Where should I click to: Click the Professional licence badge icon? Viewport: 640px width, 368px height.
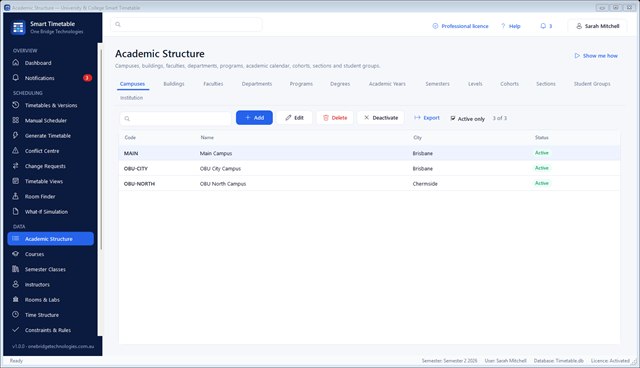pos(435,26)
